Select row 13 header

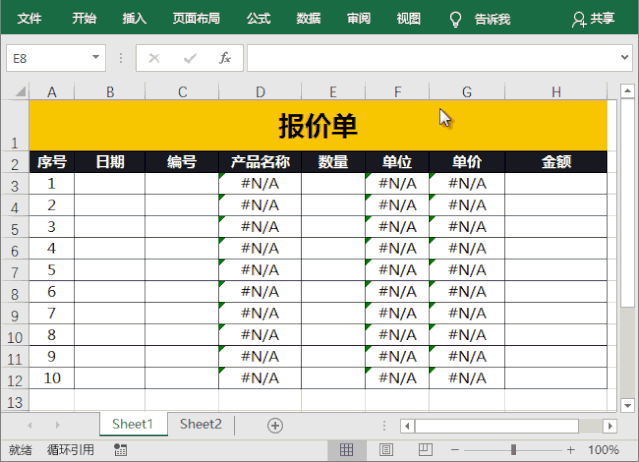click(x=15, y=400)
